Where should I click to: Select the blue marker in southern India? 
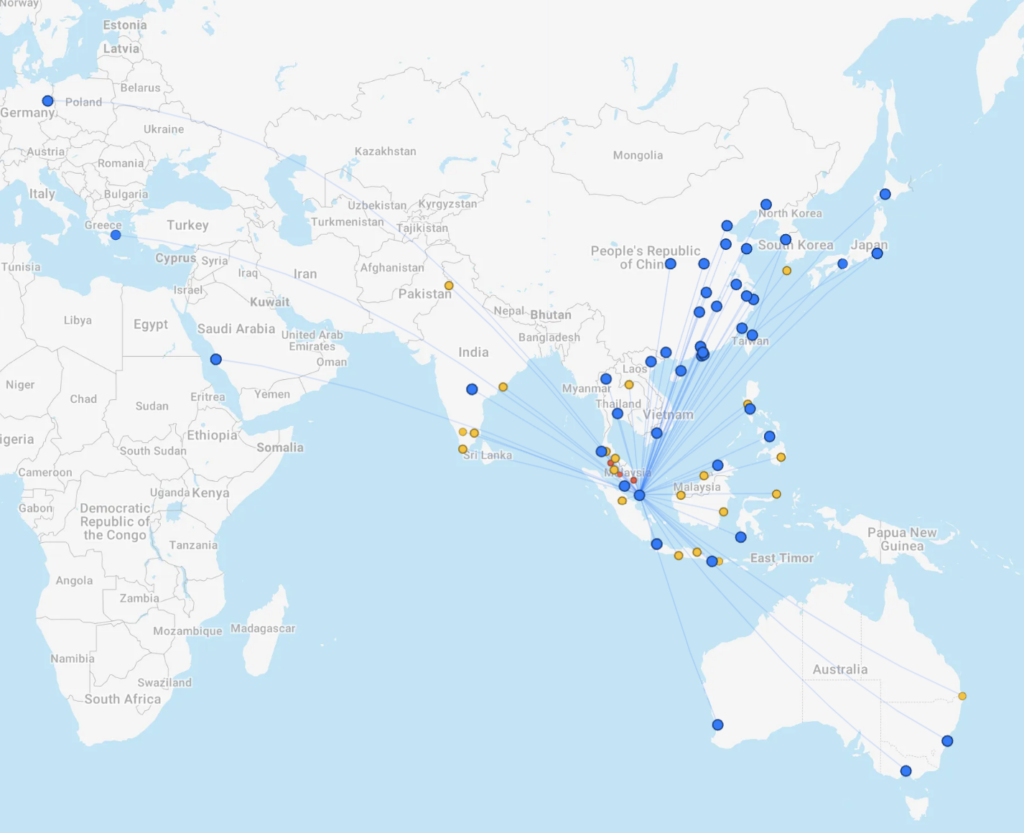[x=472, y=390]
